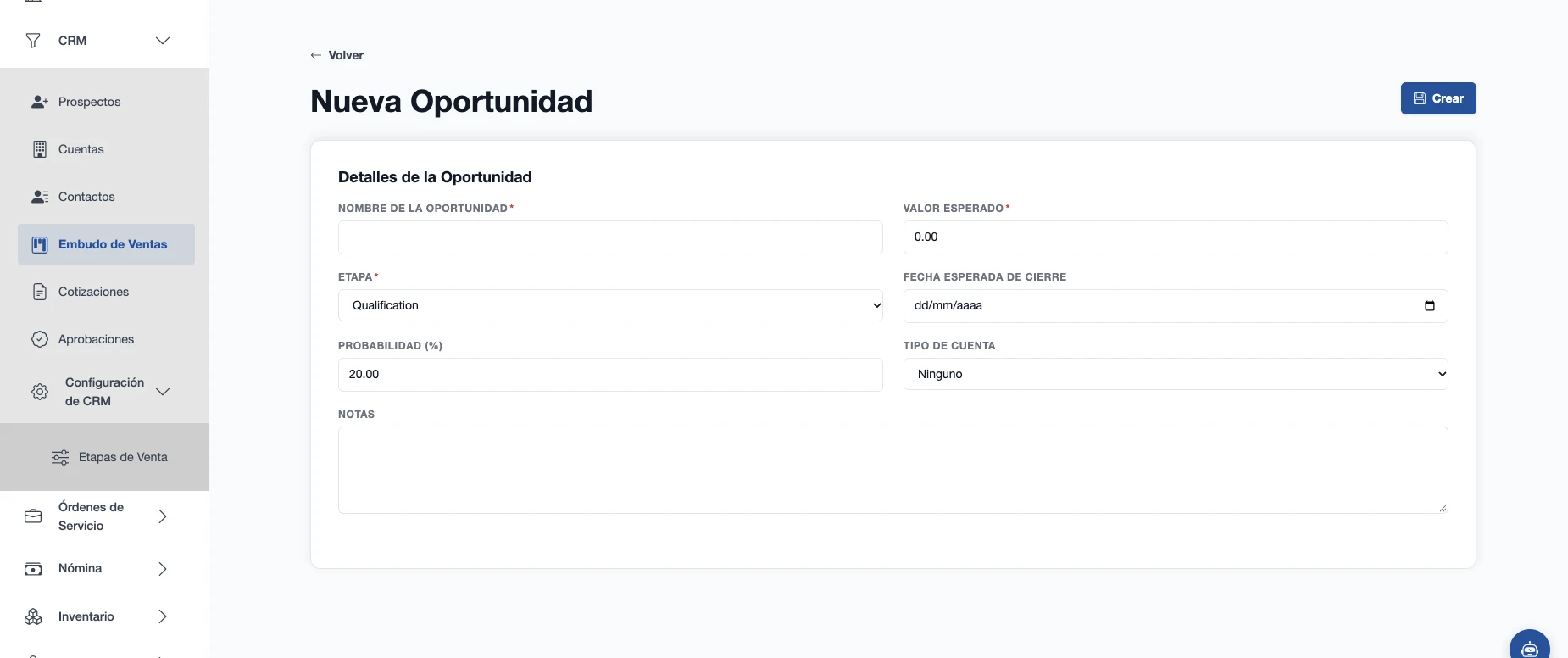Open Etapas de Venta submenu item

[109, 457]
